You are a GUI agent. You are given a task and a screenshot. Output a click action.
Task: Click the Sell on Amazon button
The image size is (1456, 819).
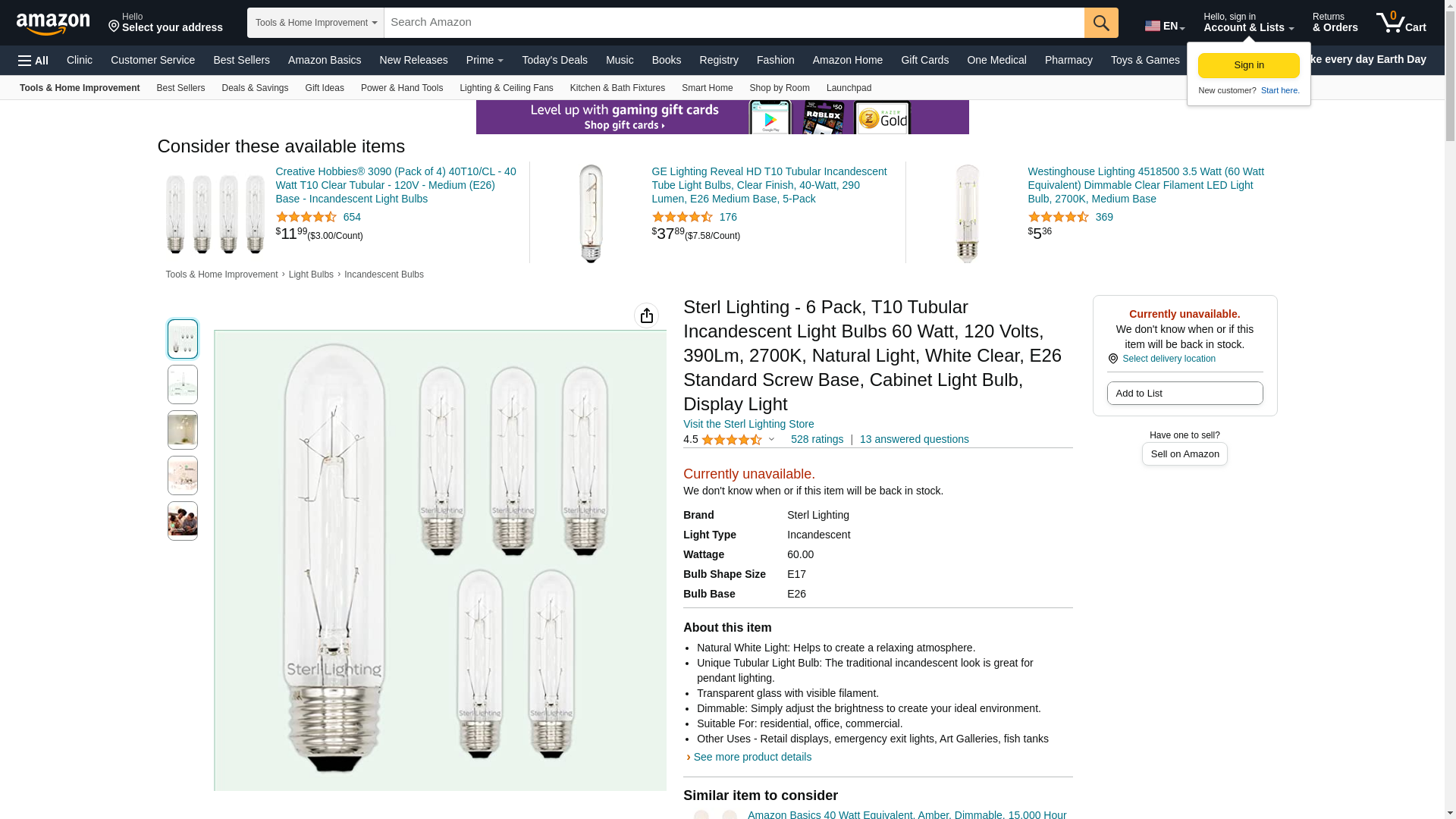(x=1185, y=454)
